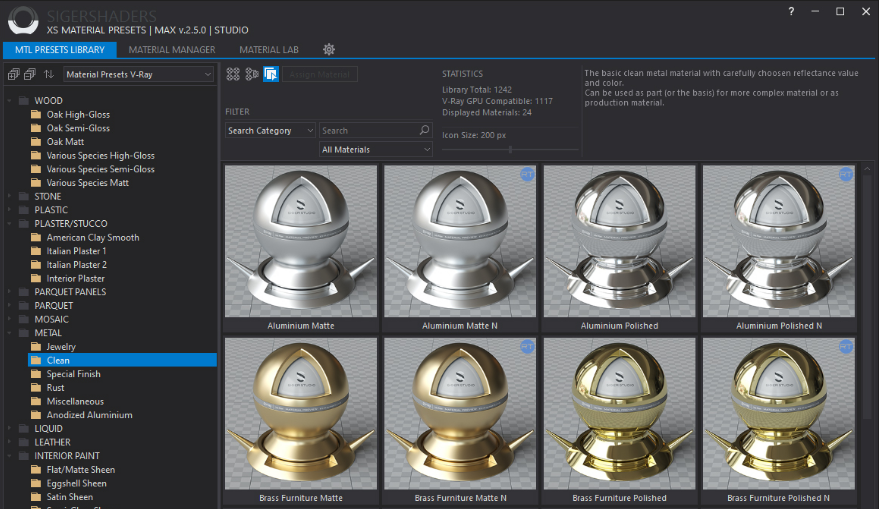
Task: Toggle the highlighted blue material editor icon
Action: click(x=271, y=74)
